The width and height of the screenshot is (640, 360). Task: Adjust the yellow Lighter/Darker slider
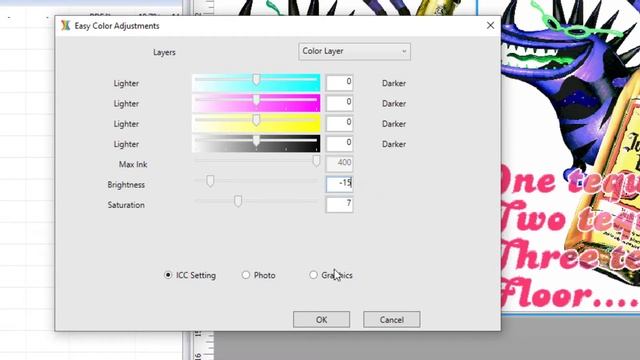pyautogui.click(x=256, y=121)
